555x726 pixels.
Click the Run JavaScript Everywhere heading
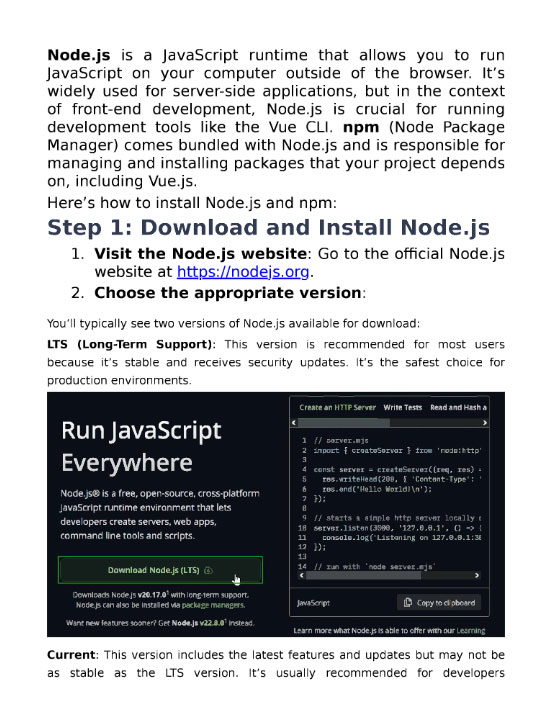point(142,446)
